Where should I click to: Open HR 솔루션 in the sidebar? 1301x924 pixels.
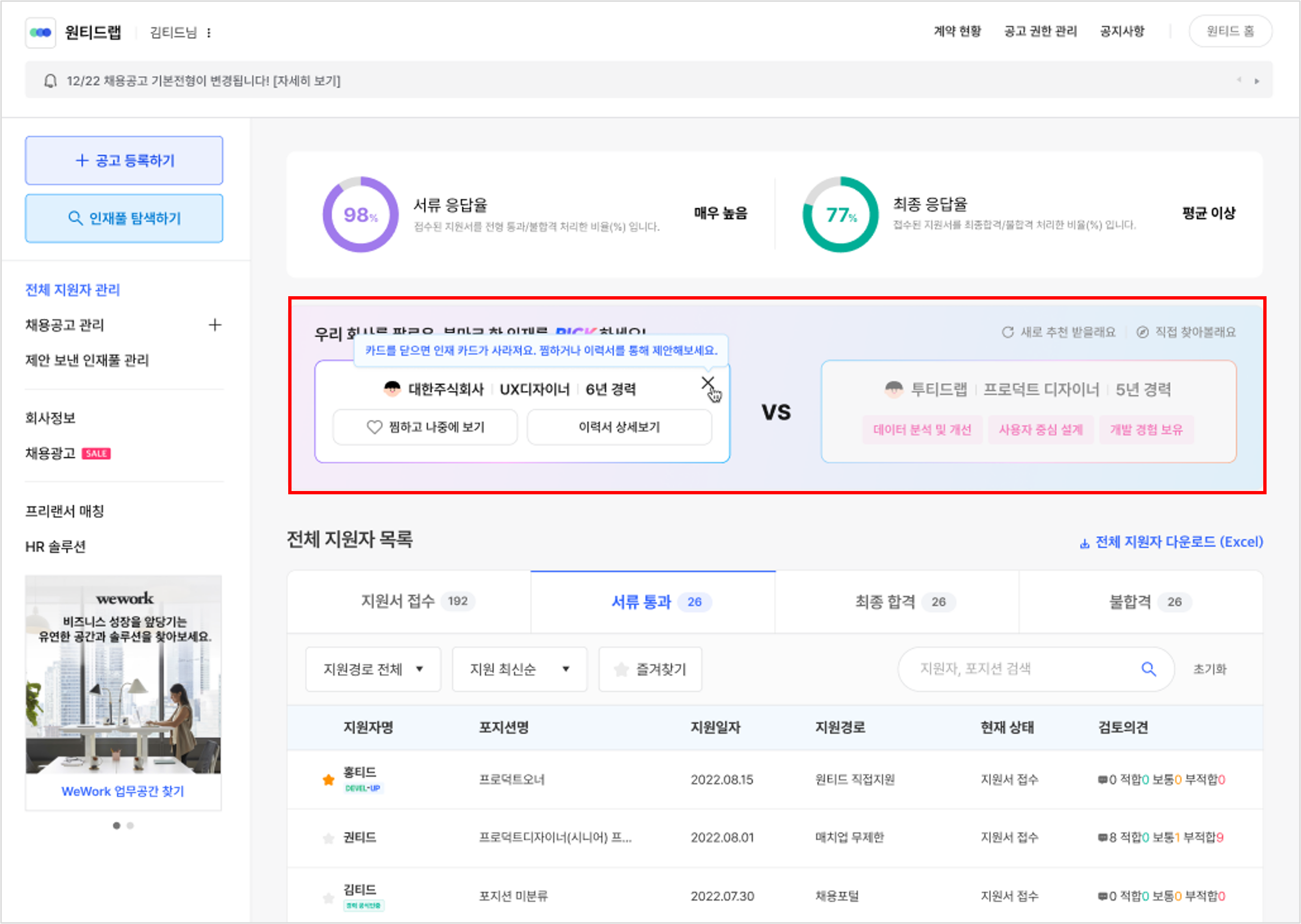(x=55, y=547)
